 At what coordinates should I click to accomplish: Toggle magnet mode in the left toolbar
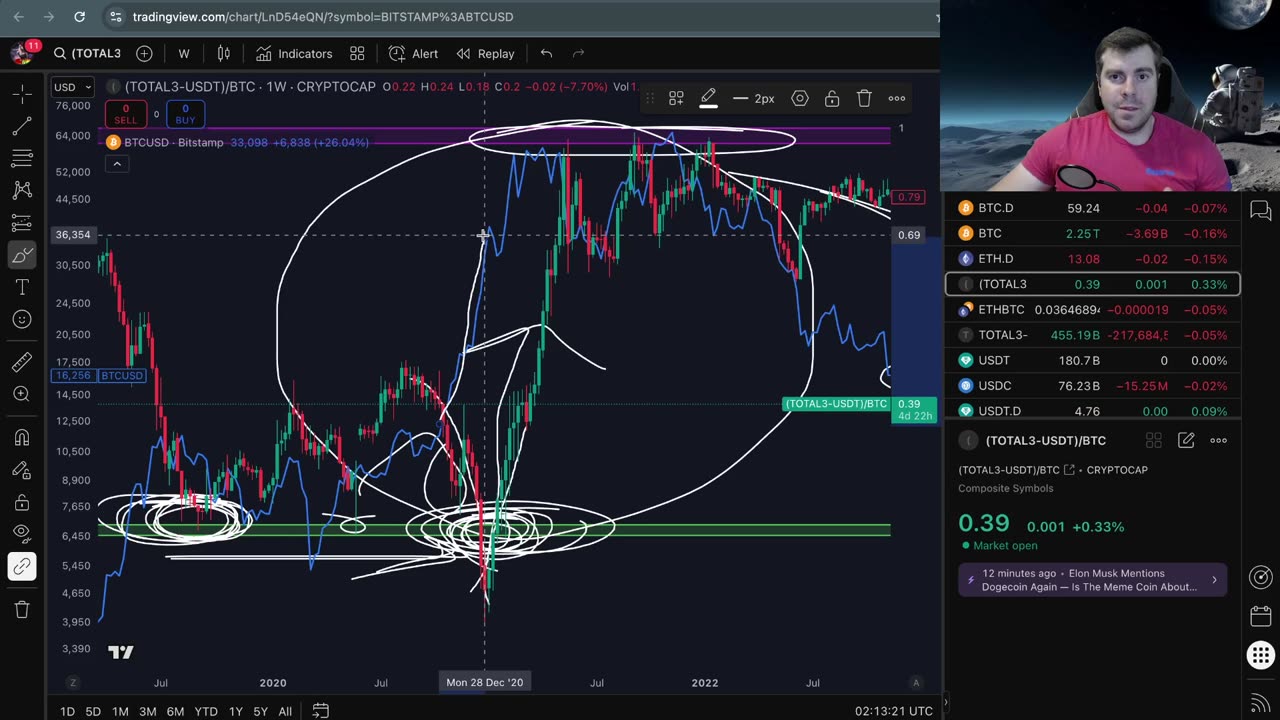[22, 437]
